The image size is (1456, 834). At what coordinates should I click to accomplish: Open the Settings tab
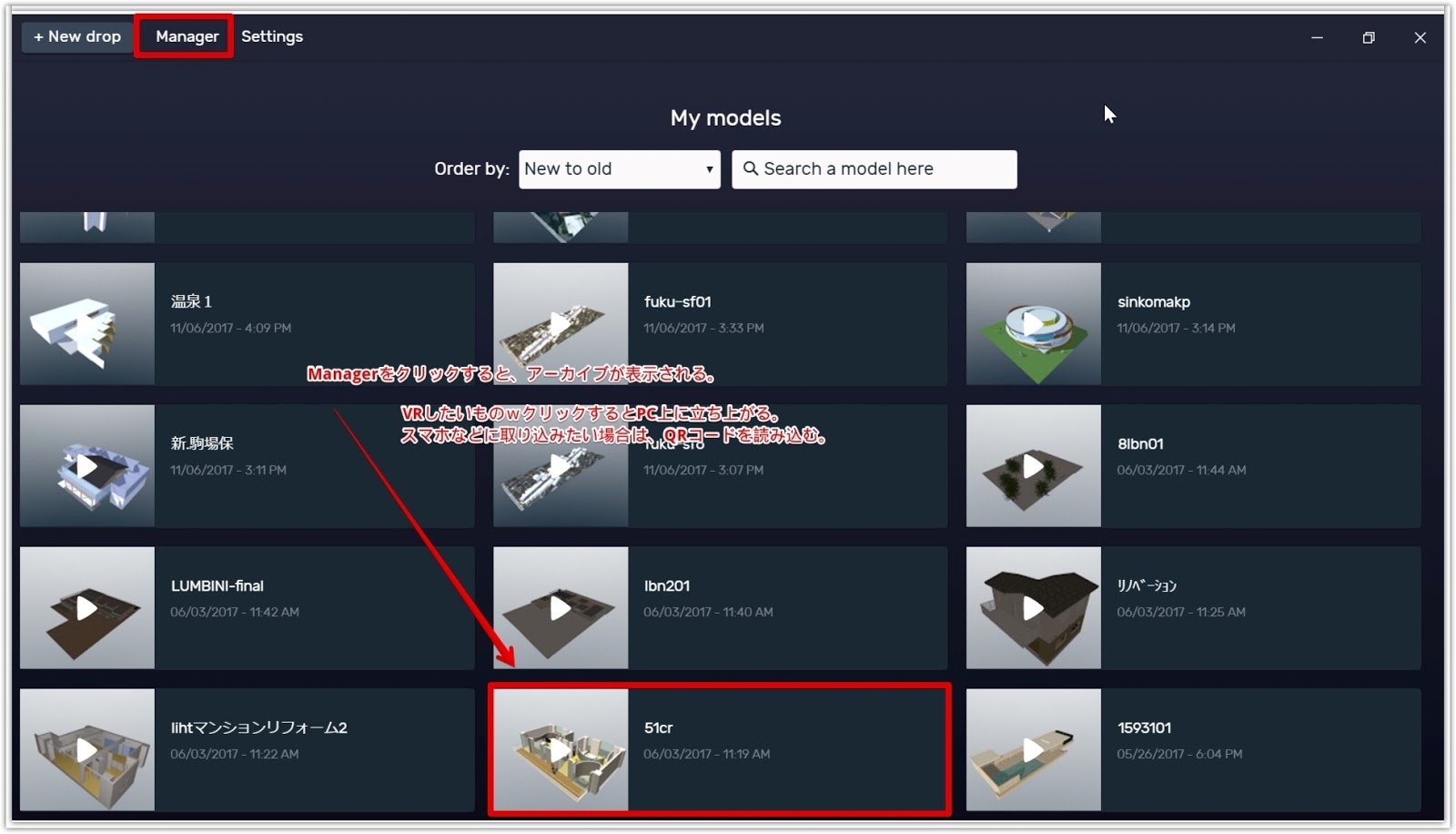click(272, 36)
